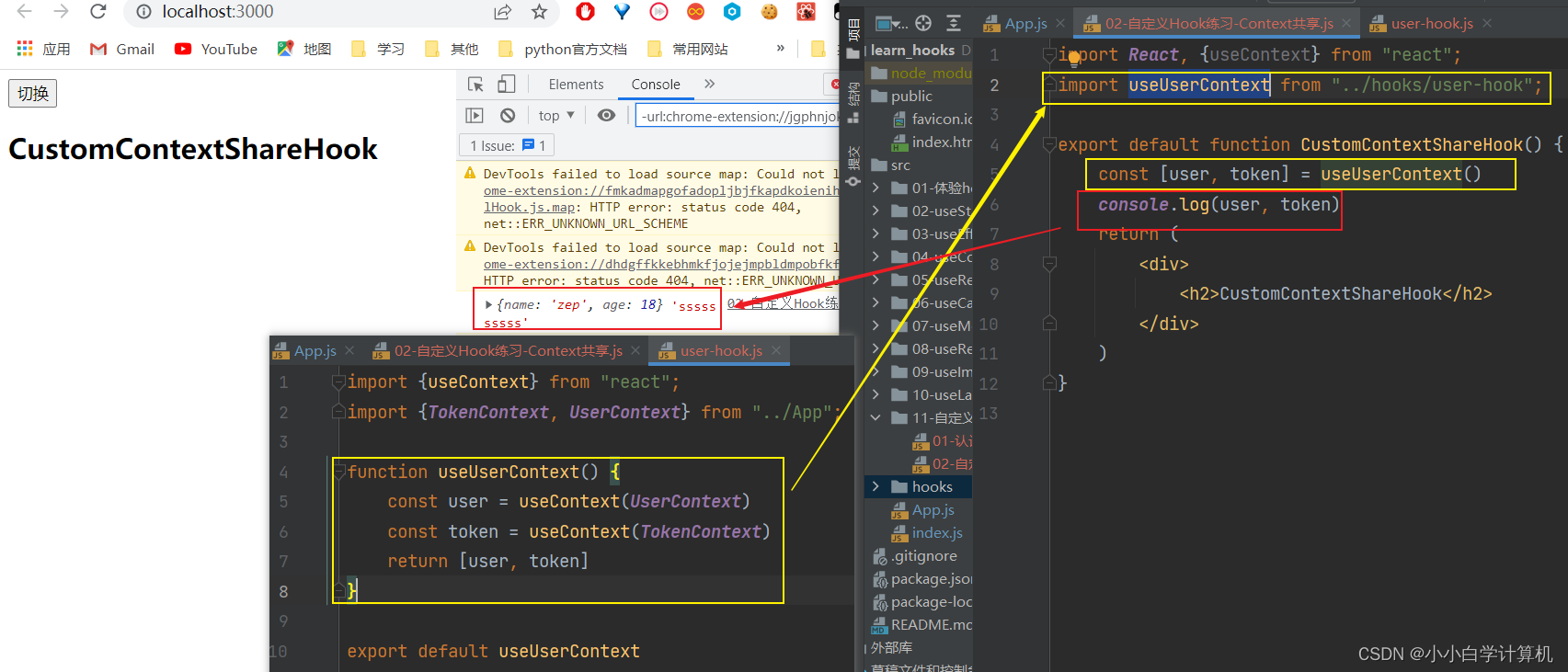Select the node_modules folder in project tree

click(921, 73)
